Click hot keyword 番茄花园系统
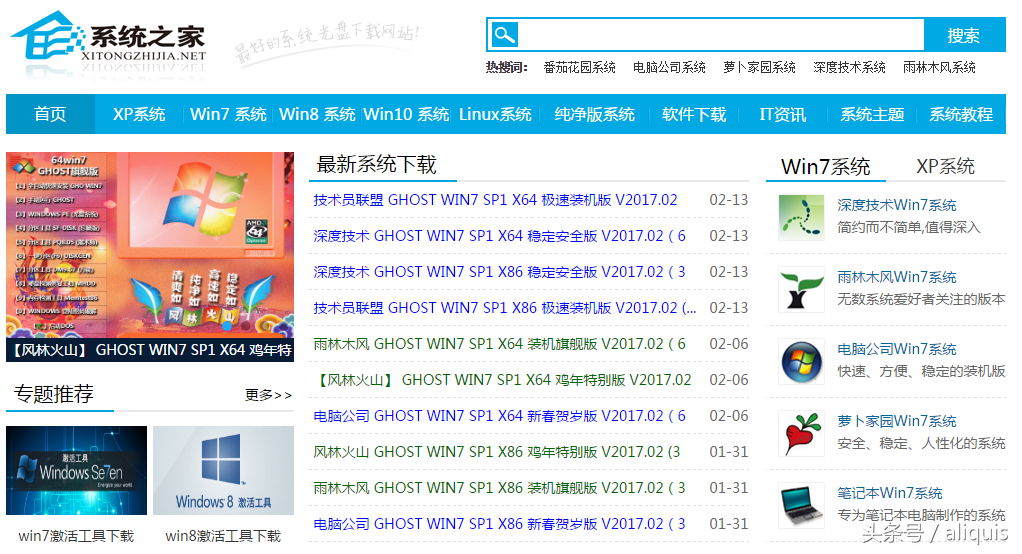The height and width of the screenshot is (554, 1022). 579,67
